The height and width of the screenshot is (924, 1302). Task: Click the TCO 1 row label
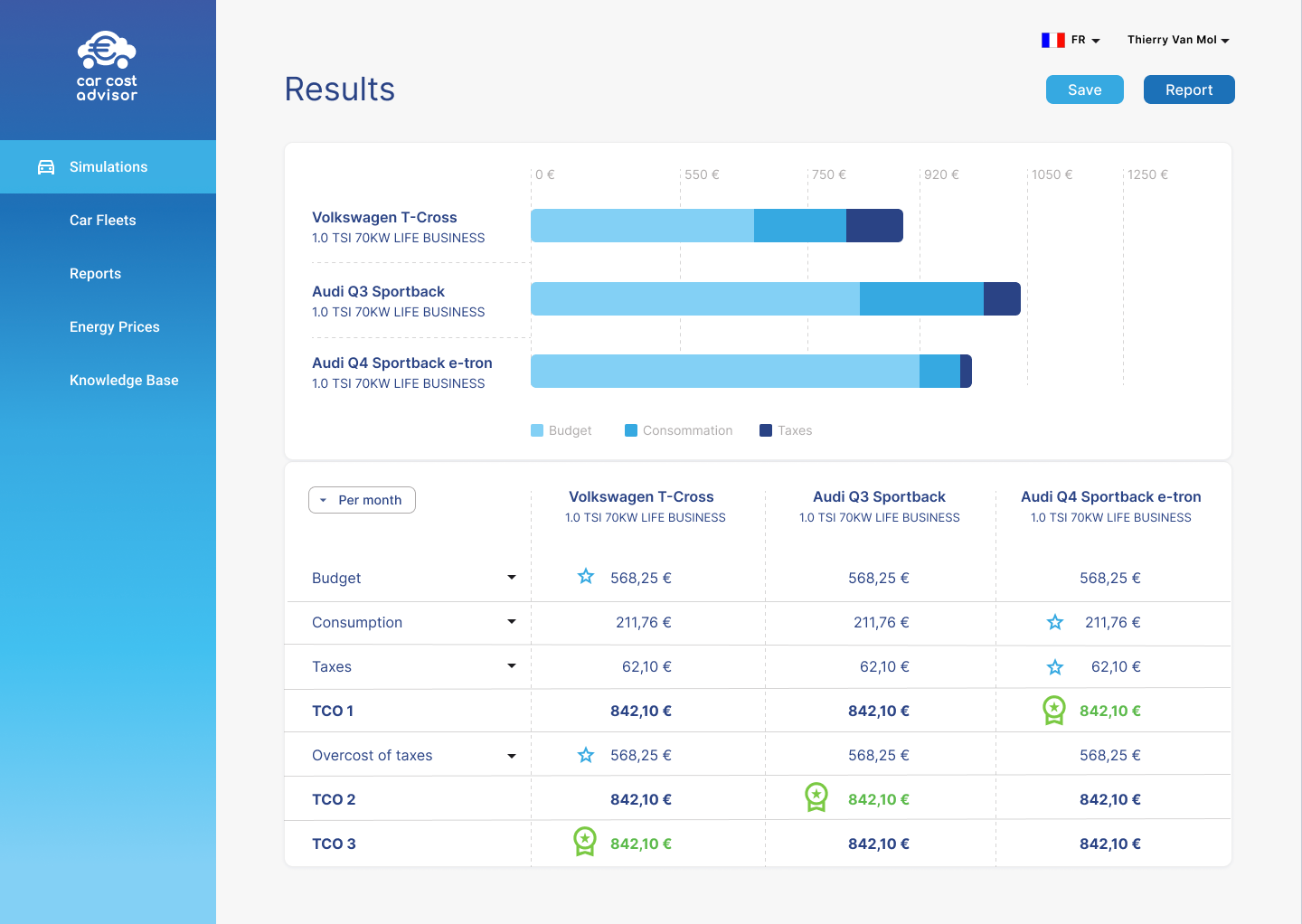tap(333, 711)
